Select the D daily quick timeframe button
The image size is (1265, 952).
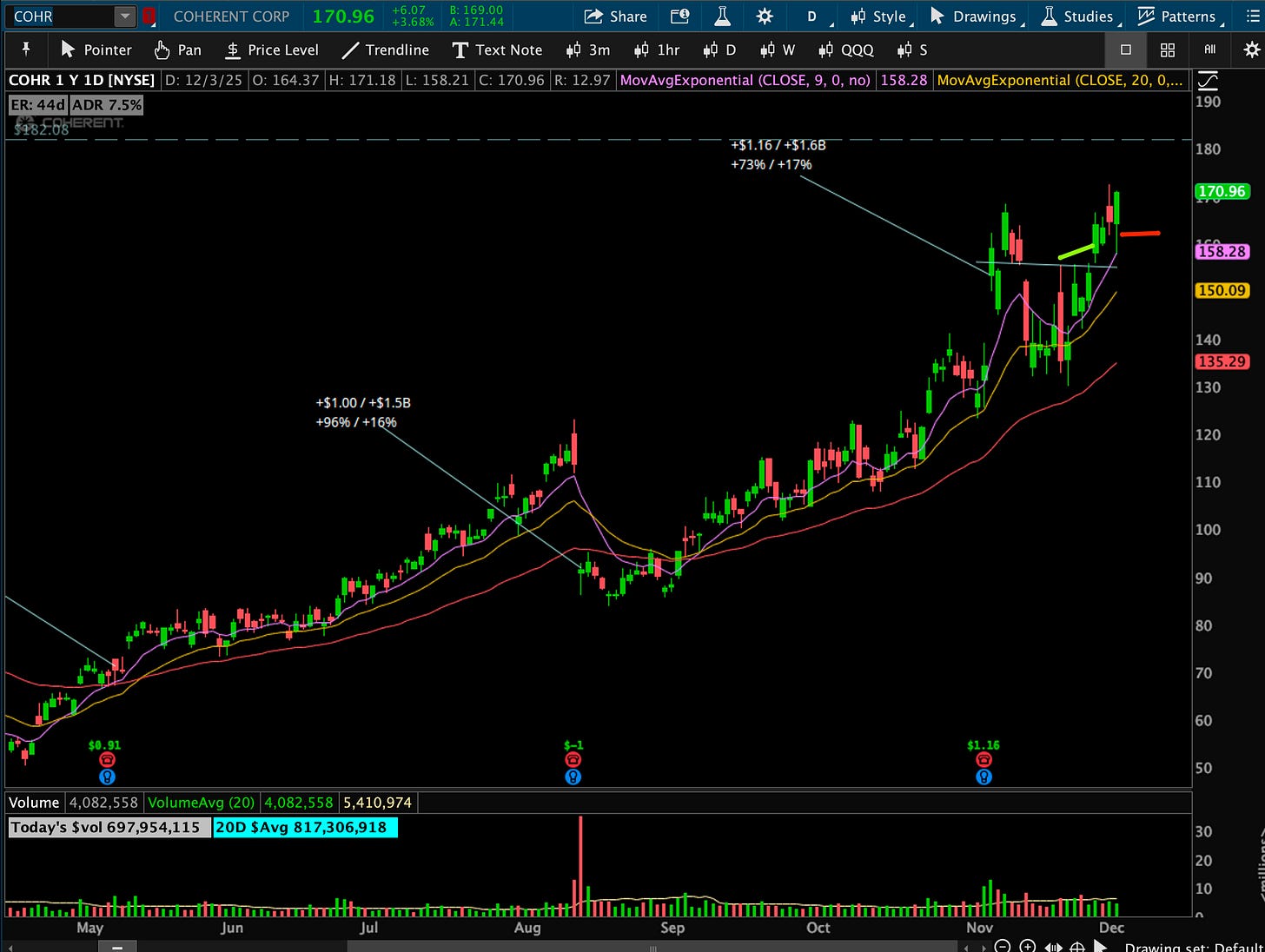click(x=719, y=50)
